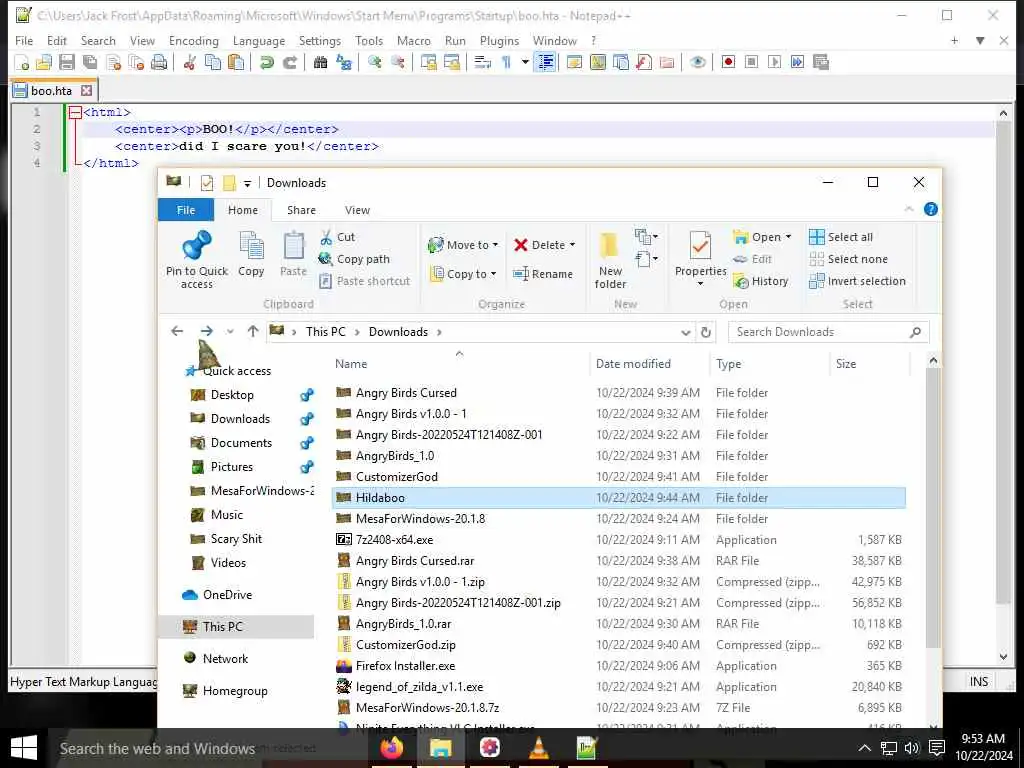Select the Hildaboo folder row
The width and height of the screenshot is (1024, 768).
tap(618, 498)
